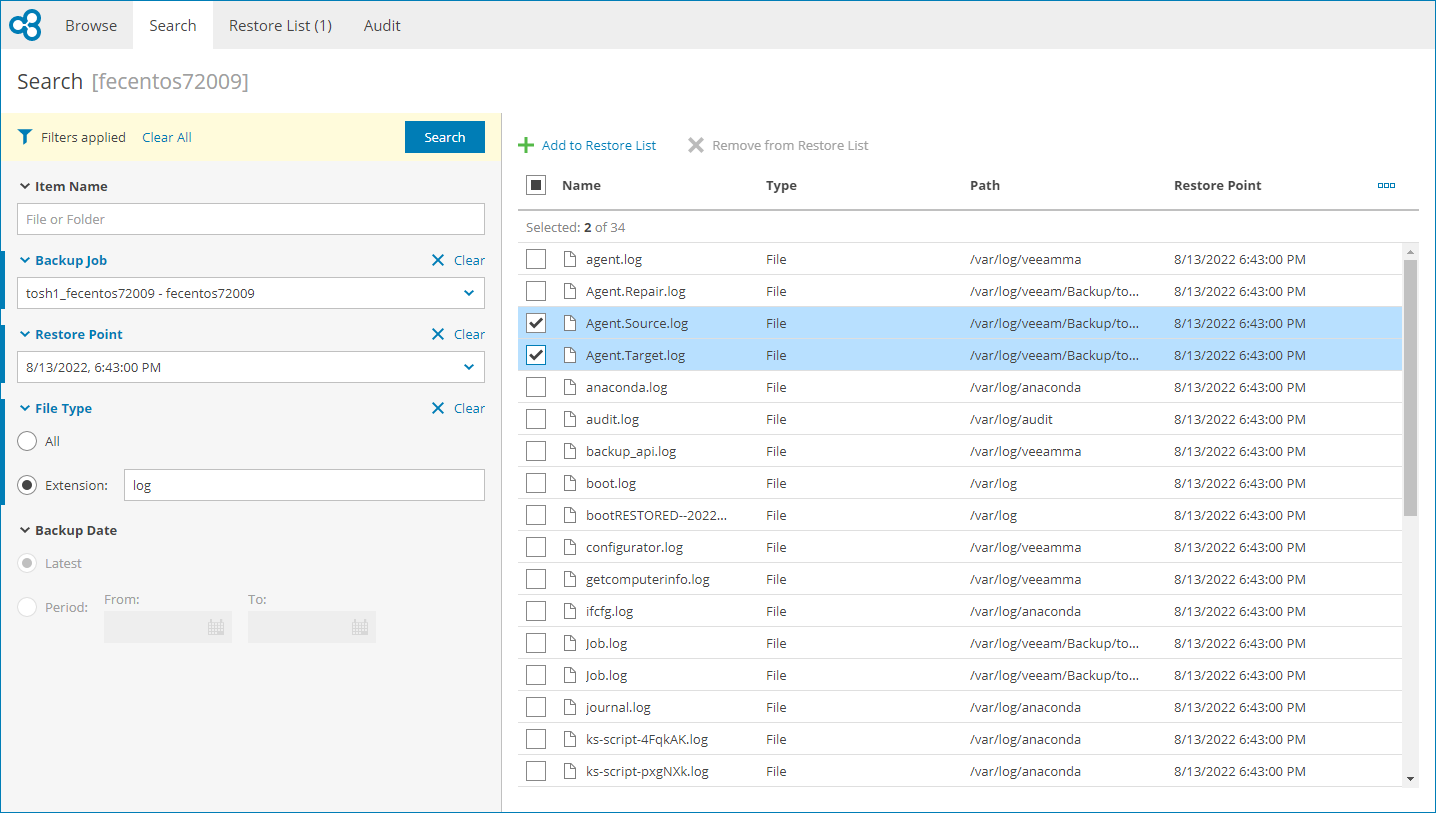Click the X Remove from Restore List icon
Image resolution: width=1436 pixels, height=813 pixels.
coord(696,145)
